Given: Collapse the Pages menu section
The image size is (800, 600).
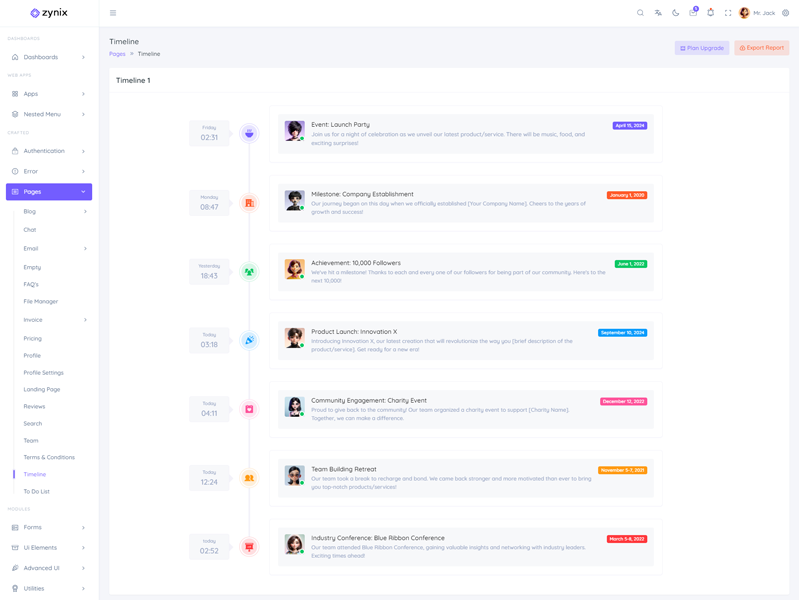Looking at the screenshot, I should point(49,191).
